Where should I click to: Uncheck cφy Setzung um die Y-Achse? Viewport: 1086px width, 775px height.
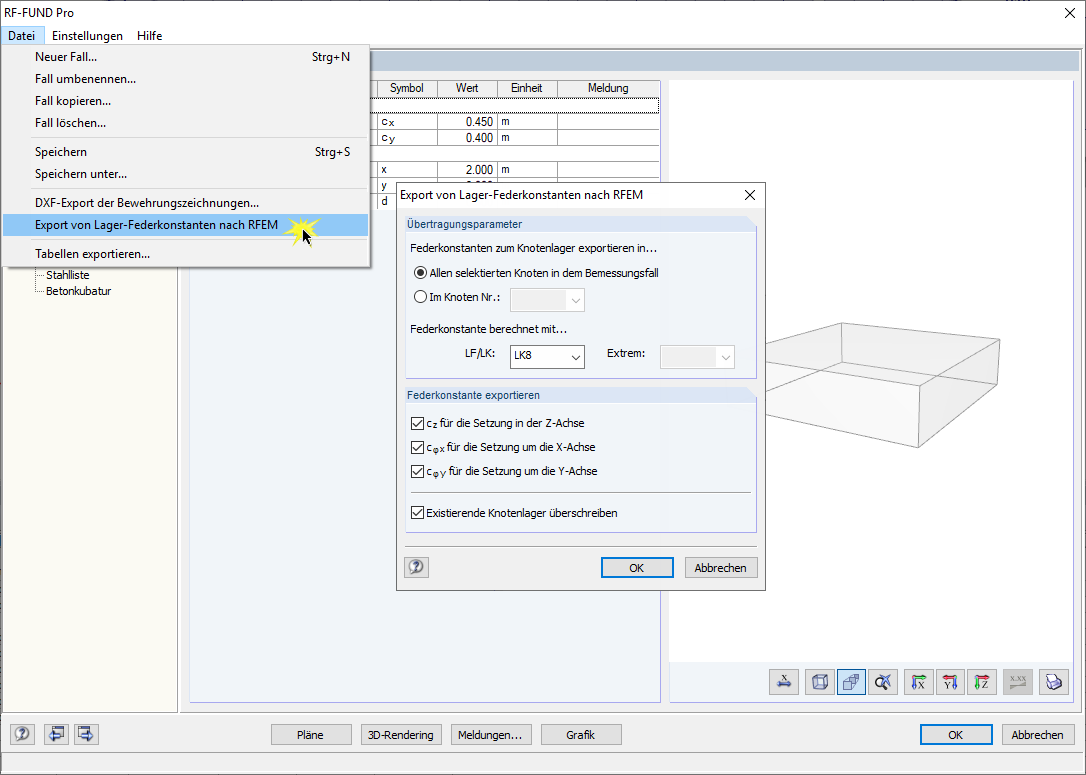417,472
